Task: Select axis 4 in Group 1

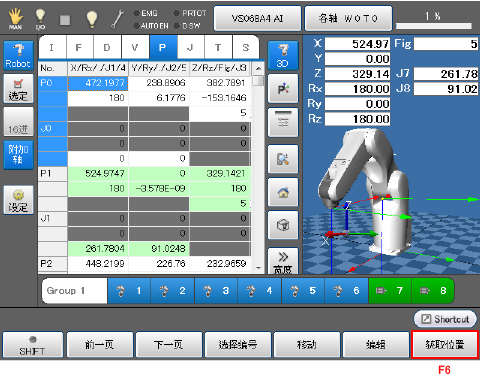Action: coord(260,291)
